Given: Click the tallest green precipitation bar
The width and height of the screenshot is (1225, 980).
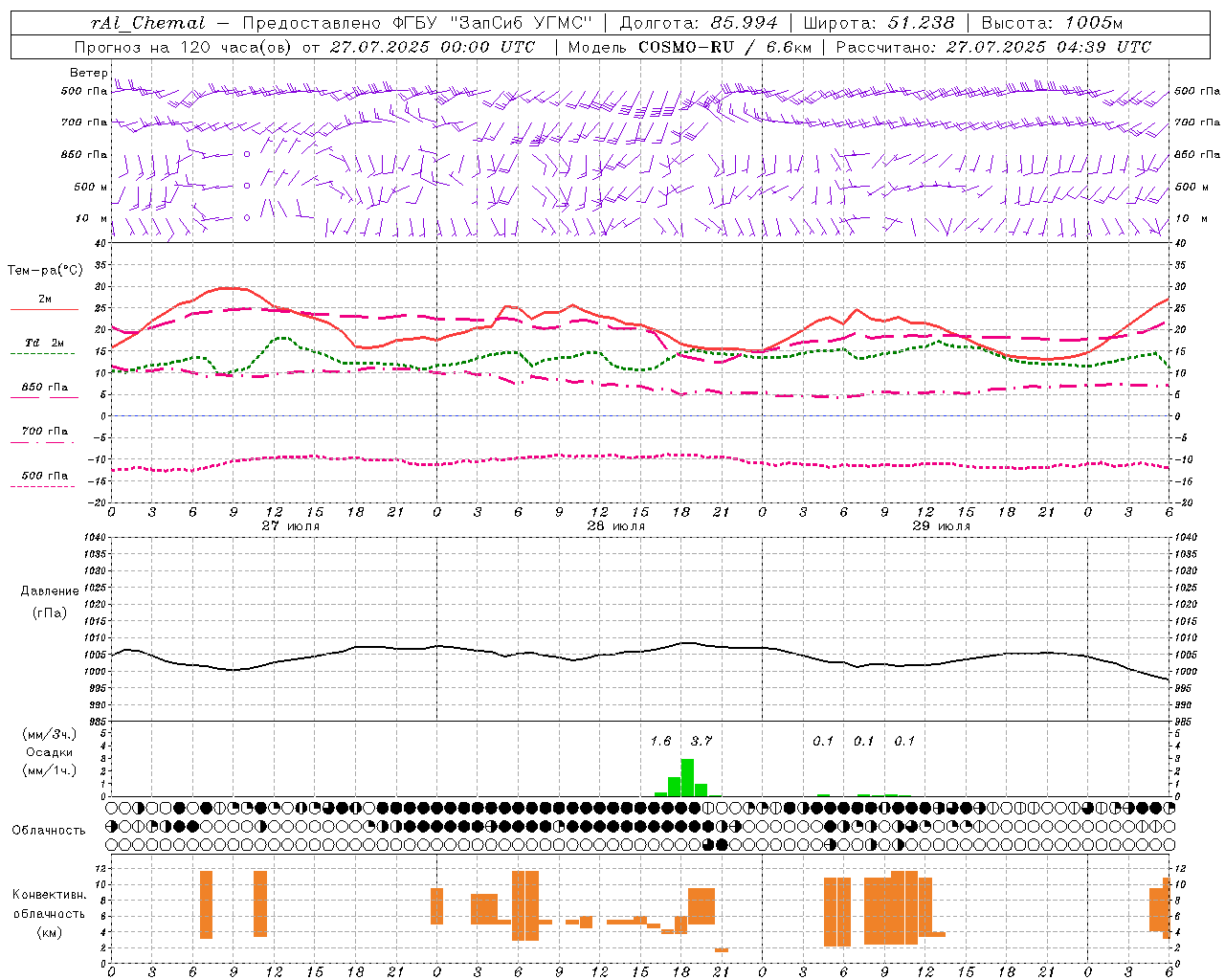Looking at the screenshot, I should click(x=687, y=777).
